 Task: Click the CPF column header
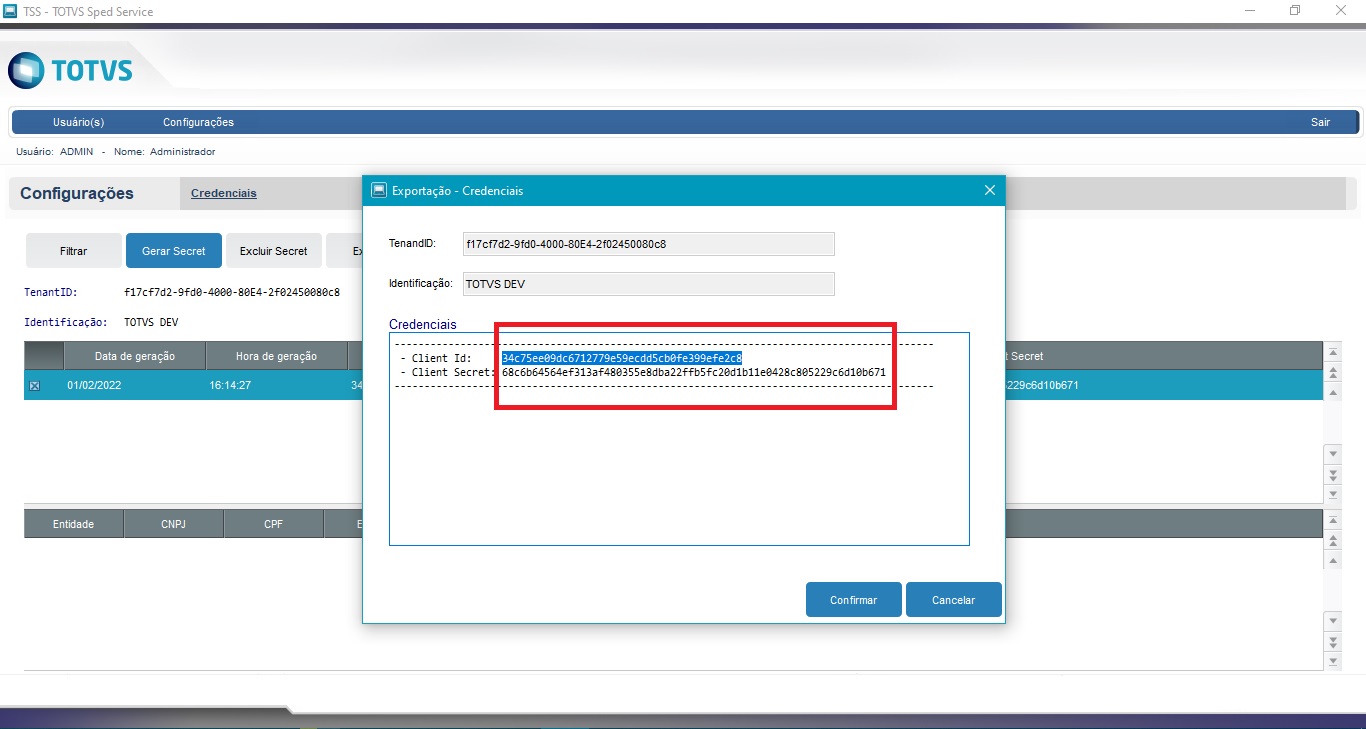274,524
